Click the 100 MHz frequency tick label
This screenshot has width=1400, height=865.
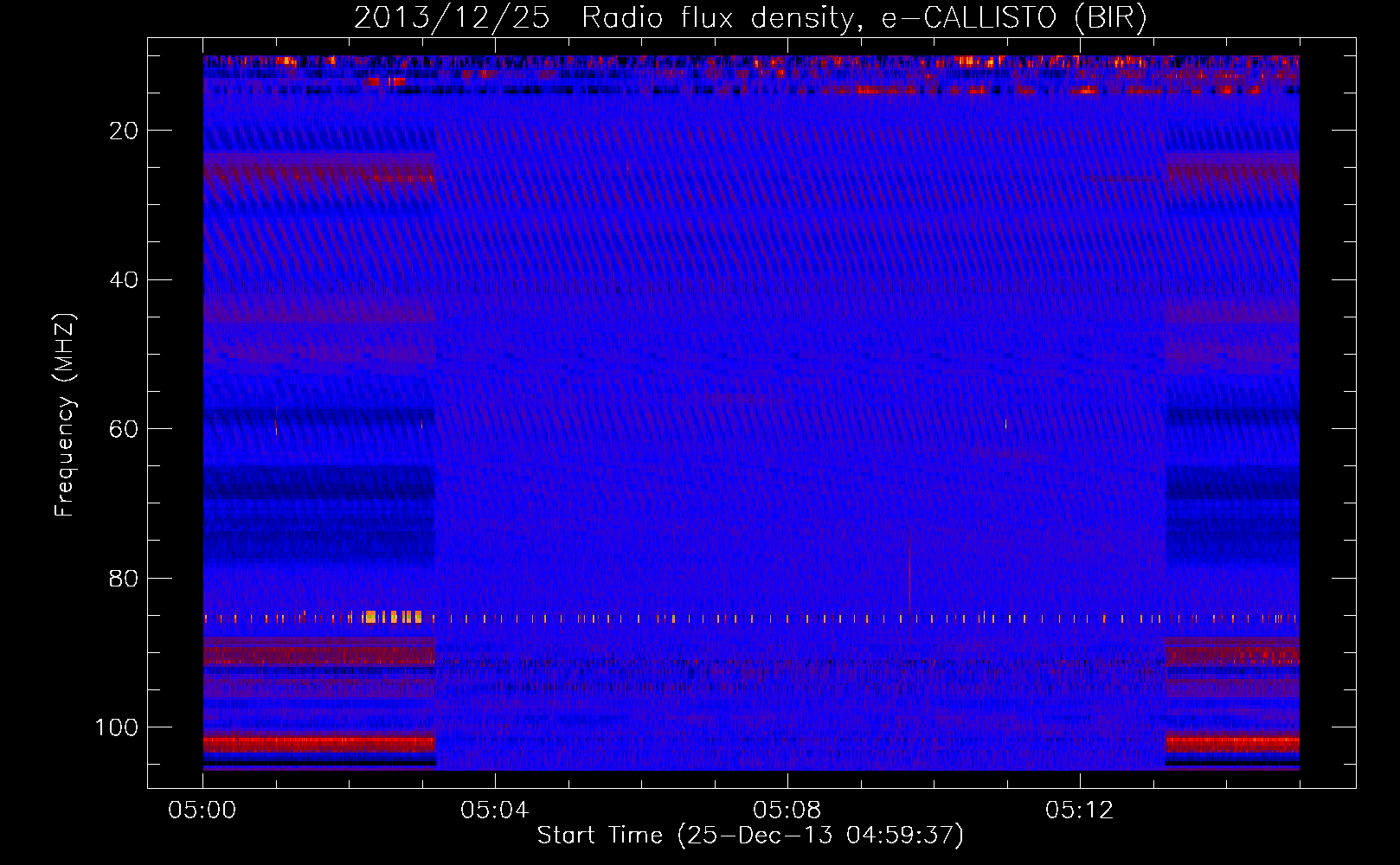(117, 727)
